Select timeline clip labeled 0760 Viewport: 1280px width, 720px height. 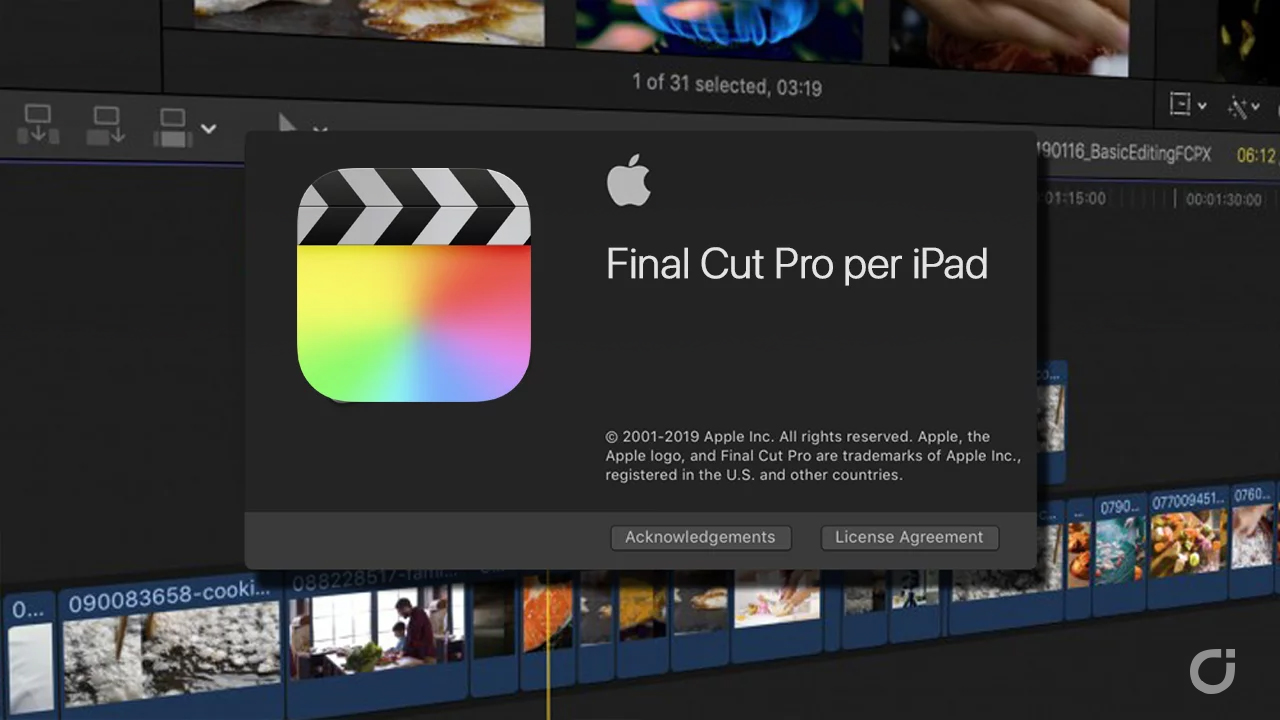(1252, 538)
